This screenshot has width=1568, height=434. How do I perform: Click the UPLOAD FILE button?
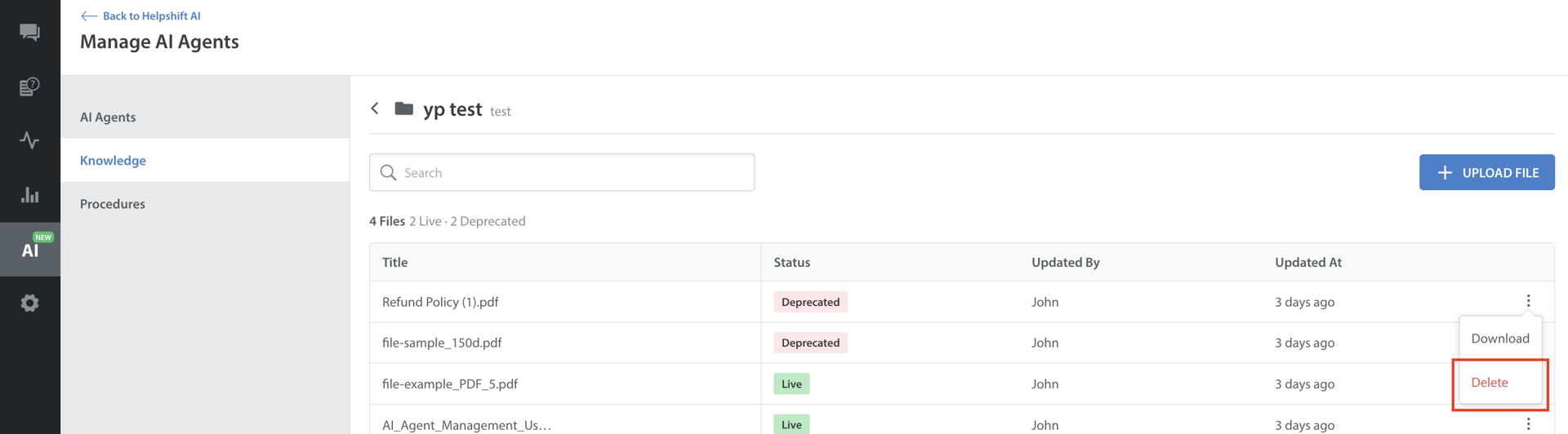1486,172
